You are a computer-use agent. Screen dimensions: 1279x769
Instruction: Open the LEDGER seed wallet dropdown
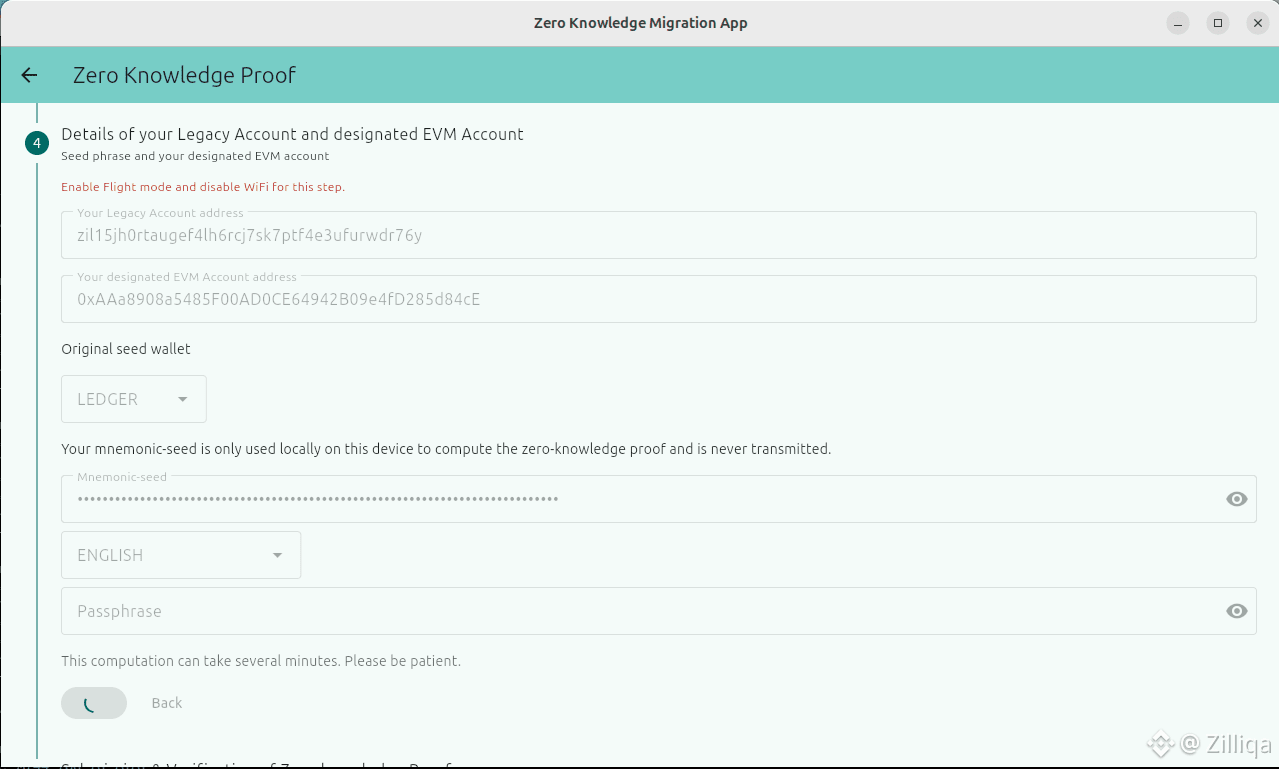(134, 399)
